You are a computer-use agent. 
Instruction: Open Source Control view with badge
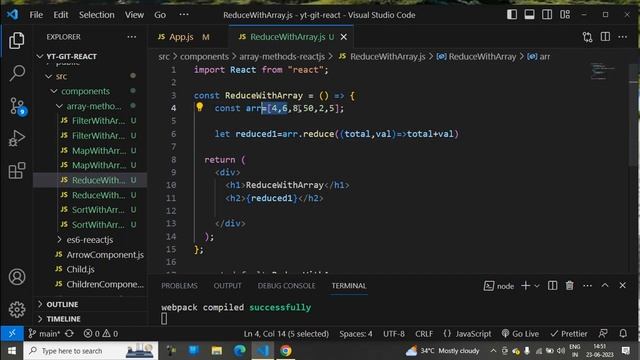click(x=17, y=106)
